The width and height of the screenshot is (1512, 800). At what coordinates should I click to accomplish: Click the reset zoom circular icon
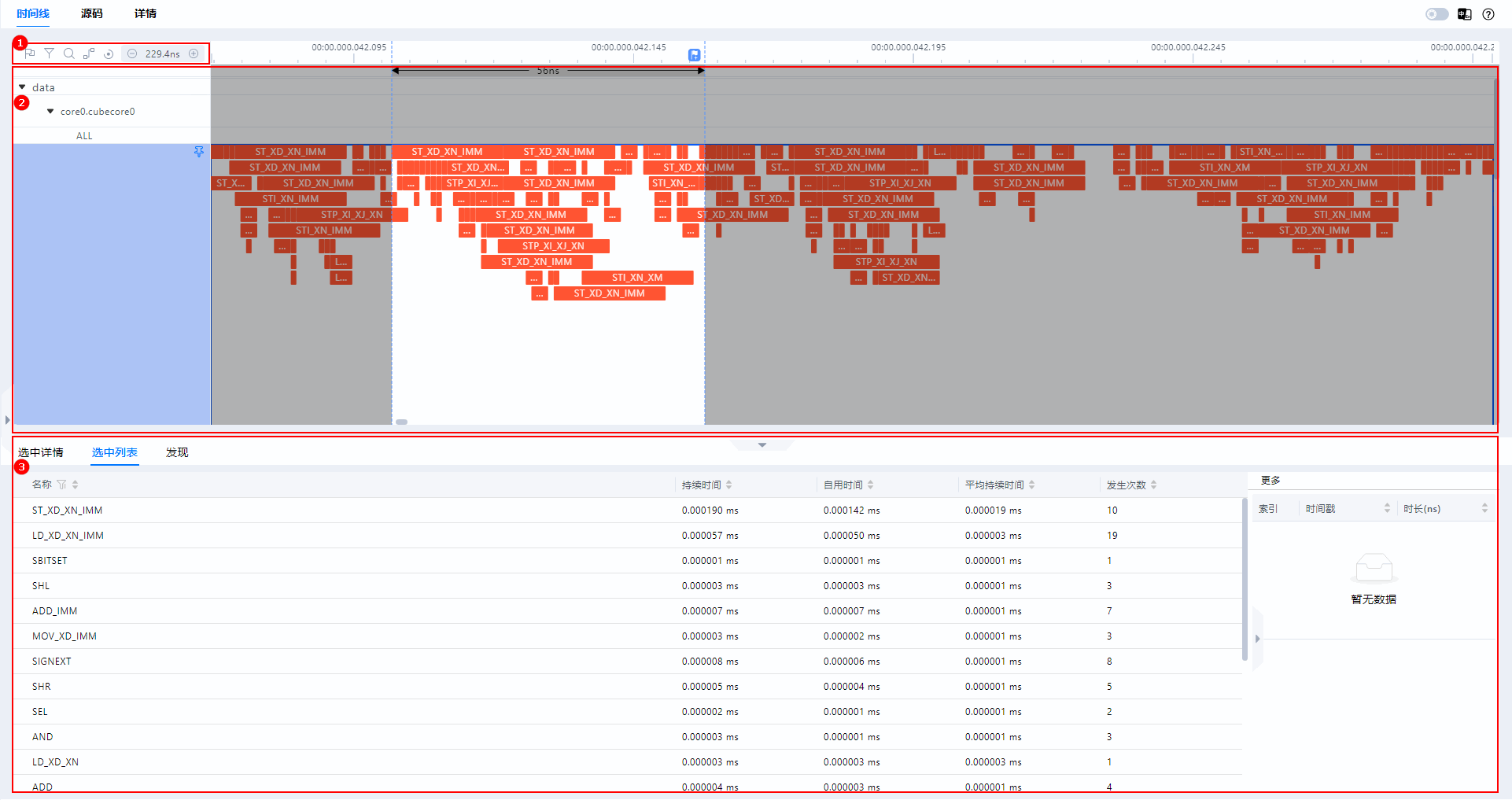pos(109,53)
